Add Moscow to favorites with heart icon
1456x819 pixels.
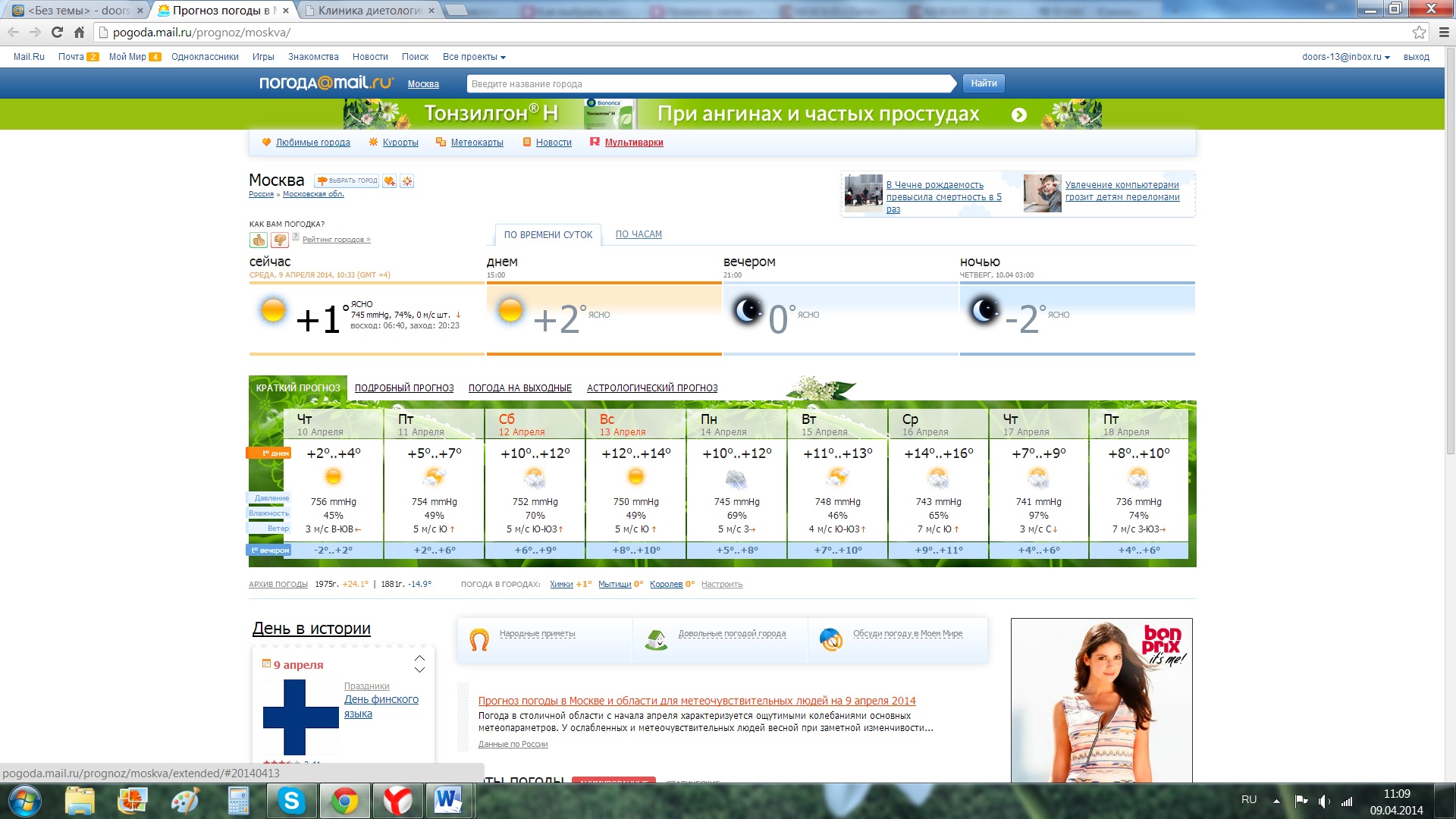coord(389,181)
